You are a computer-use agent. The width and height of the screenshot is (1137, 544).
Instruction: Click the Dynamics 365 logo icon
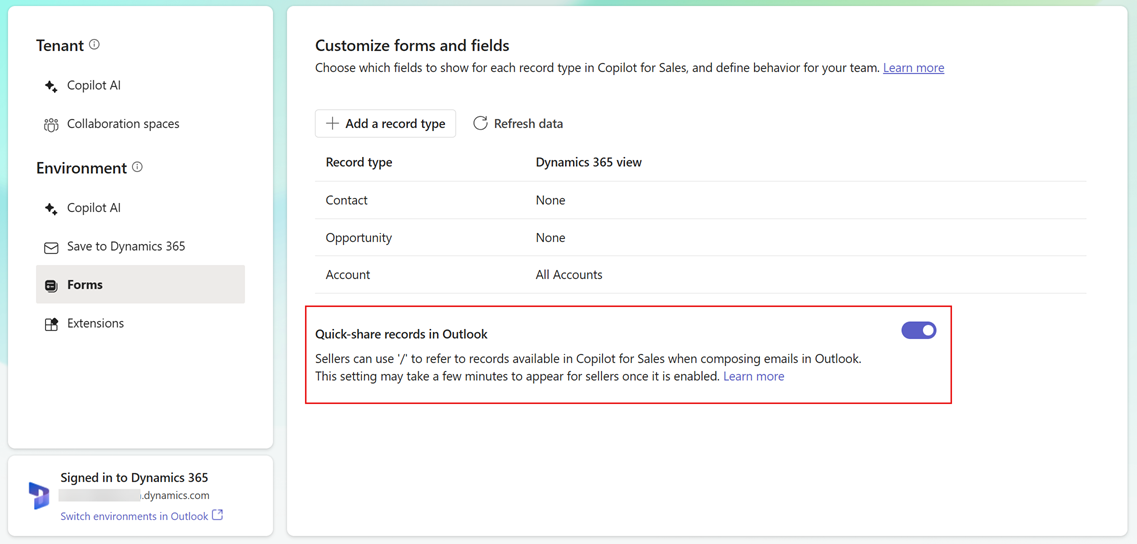pyautogui.click(x=39, y=495)
